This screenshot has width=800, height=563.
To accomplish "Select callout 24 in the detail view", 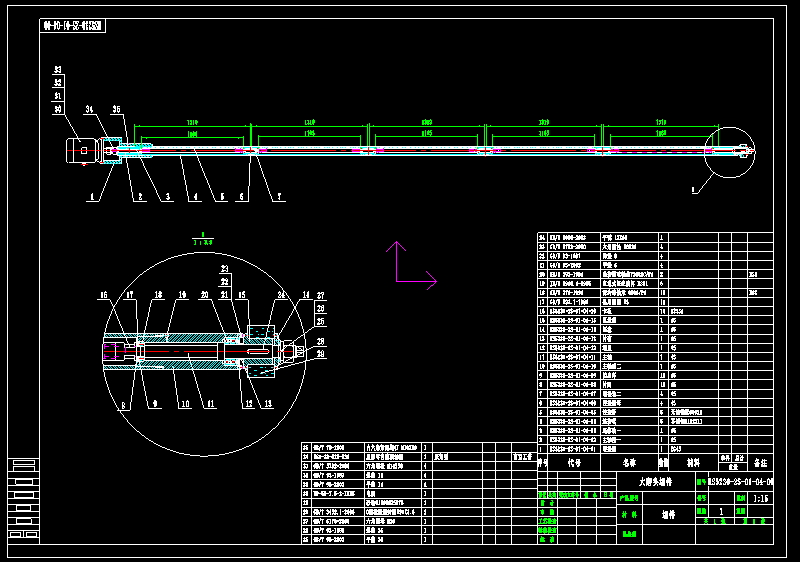I will (281, 295).
